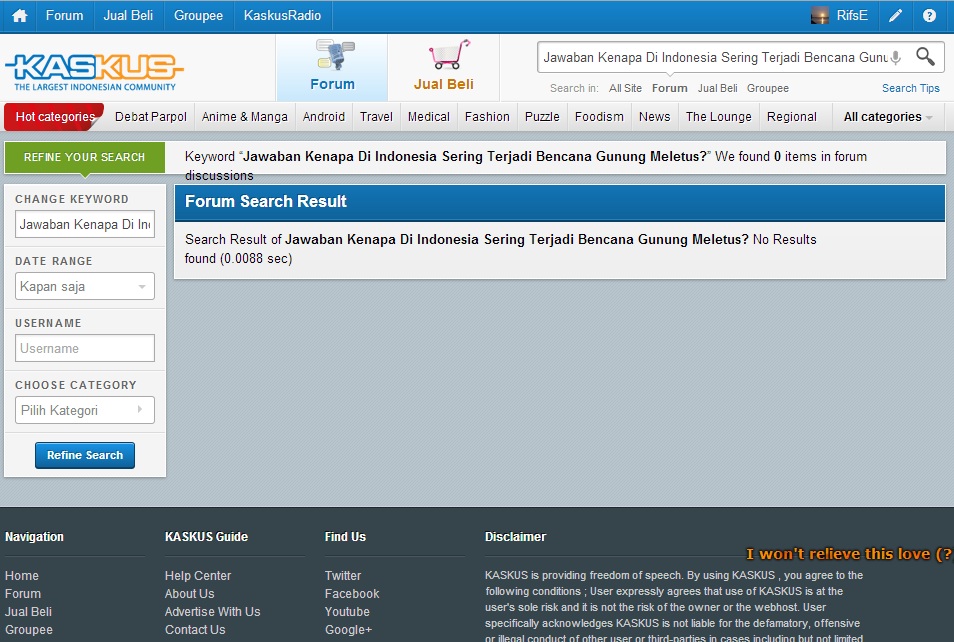
Task: Search in Jual Beli option
Action: [x=717, y=88]
